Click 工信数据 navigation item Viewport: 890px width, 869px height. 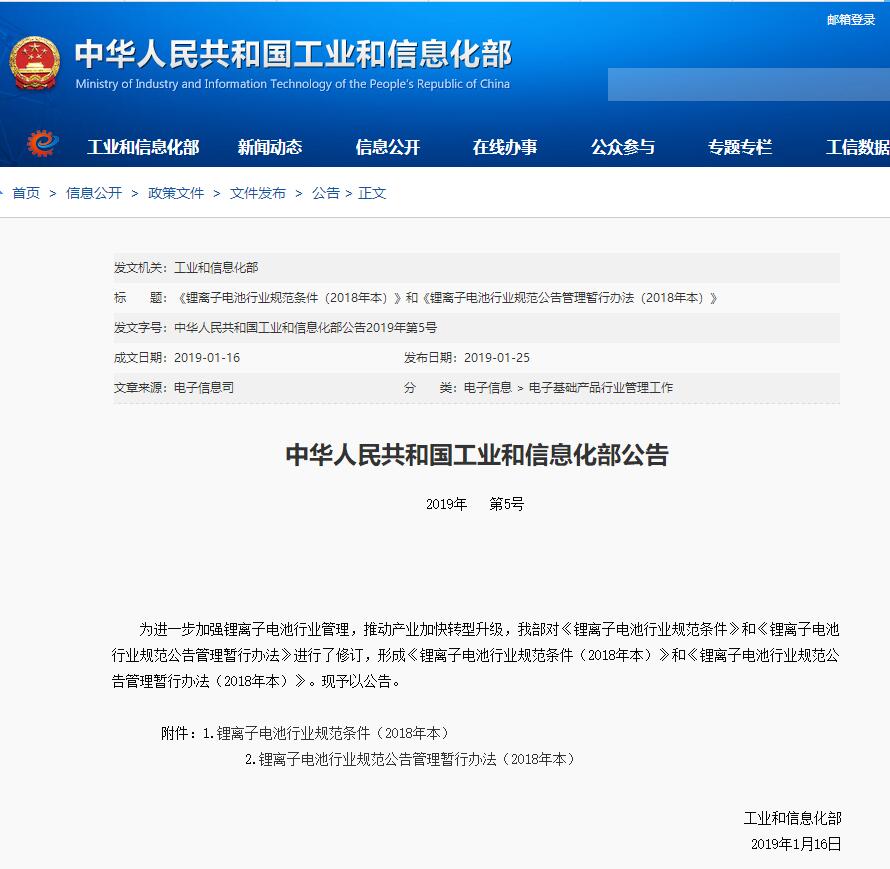(857, 147)
